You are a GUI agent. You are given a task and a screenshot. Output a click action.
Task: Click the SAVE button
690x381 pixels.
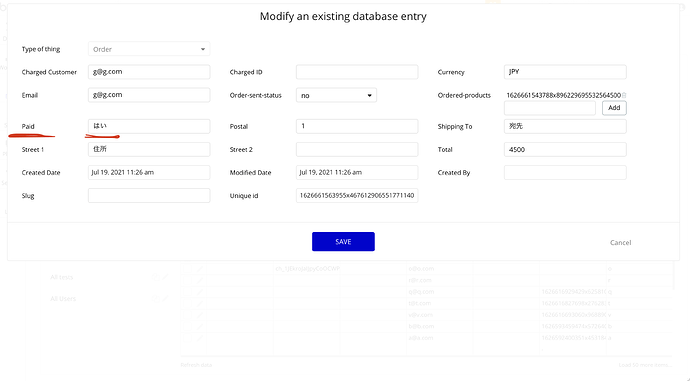(343, 242)
